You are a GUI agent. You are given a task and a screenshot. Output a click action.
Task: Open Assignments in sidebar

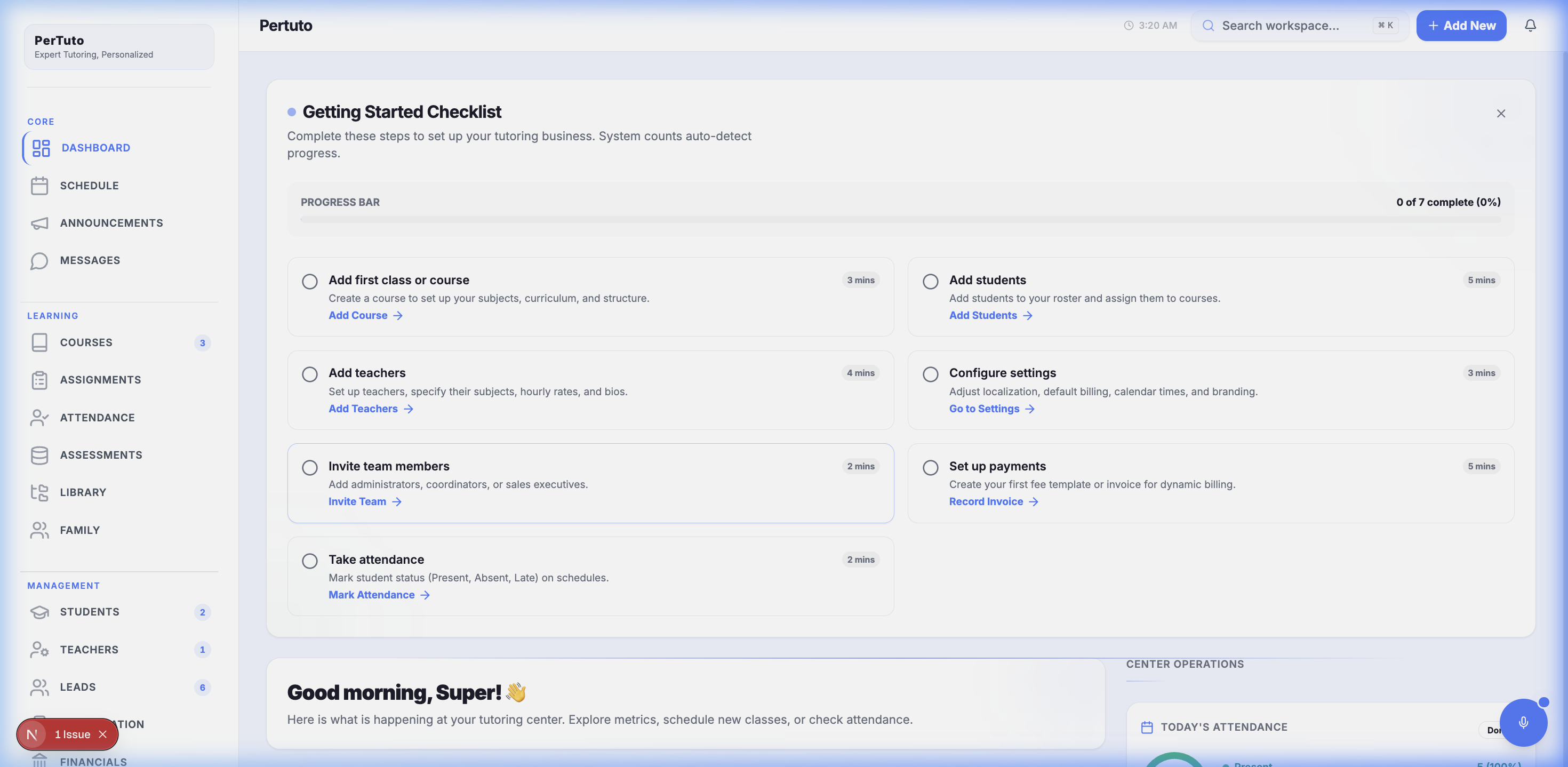click(x=119, y=380)
